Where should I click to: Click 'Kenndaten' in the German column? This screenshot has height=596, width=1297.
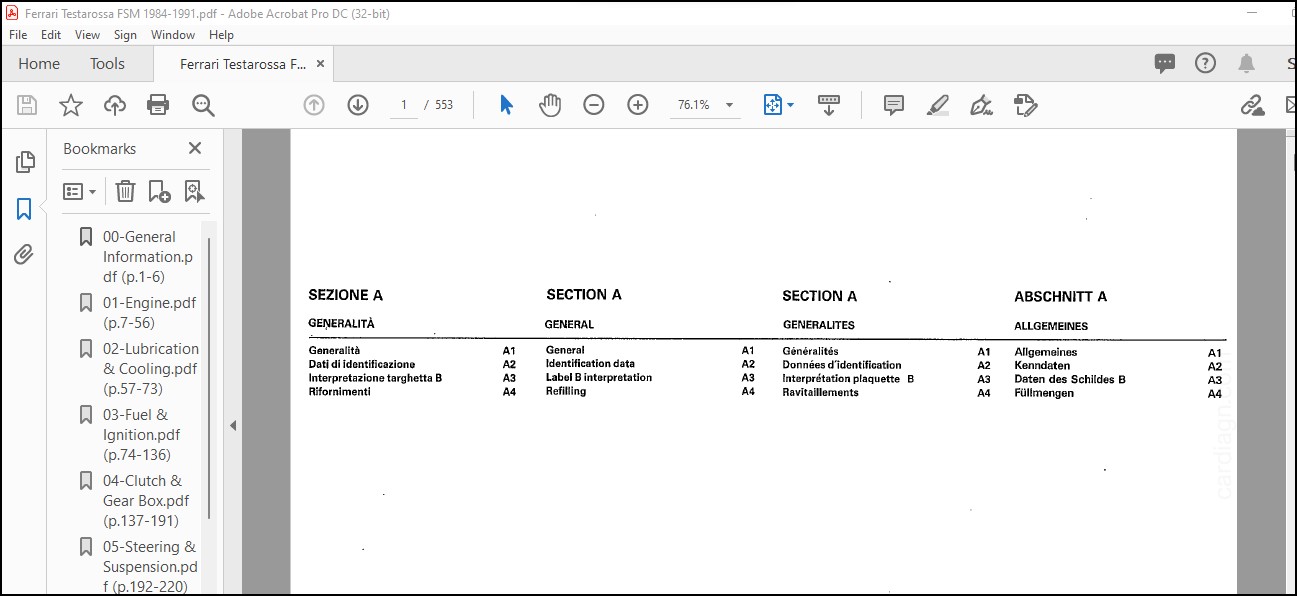click(1042, 366)
